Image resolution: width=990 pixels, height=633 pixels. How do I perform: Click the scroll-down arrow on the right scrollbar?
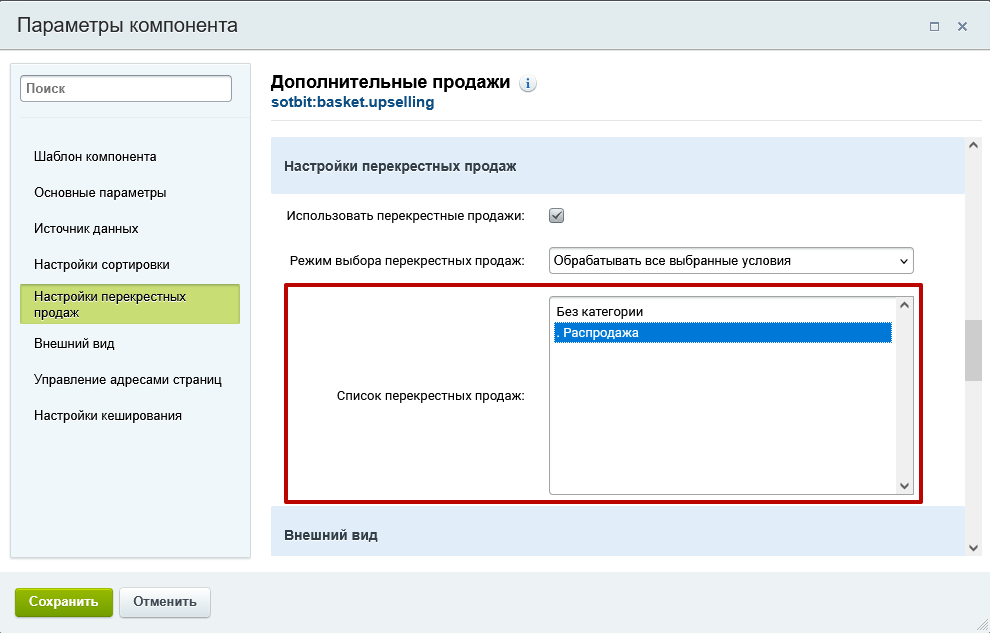click(972, 546)
